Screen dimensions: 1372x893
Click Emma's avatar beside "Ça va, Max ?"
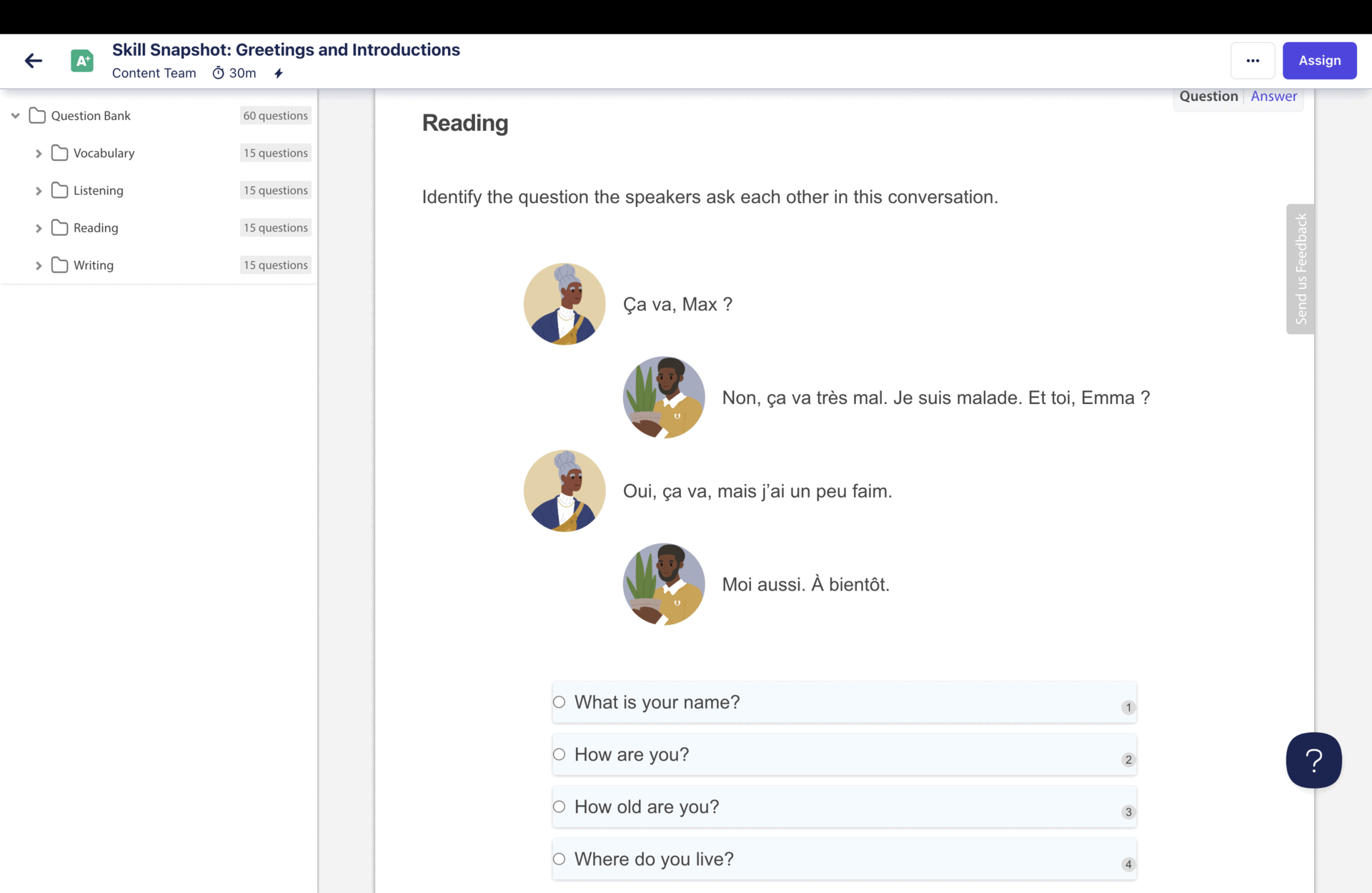click(x=565, y=304)
